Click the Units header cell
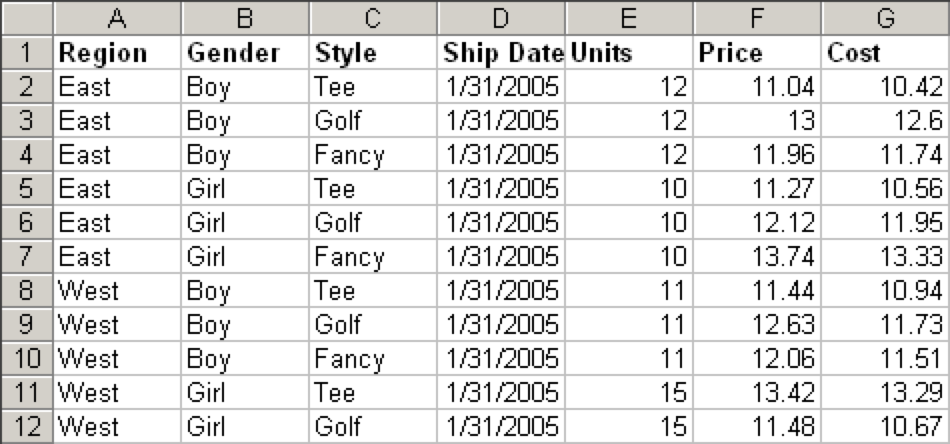Screen dimensions: 950x444 click(629, 53)
